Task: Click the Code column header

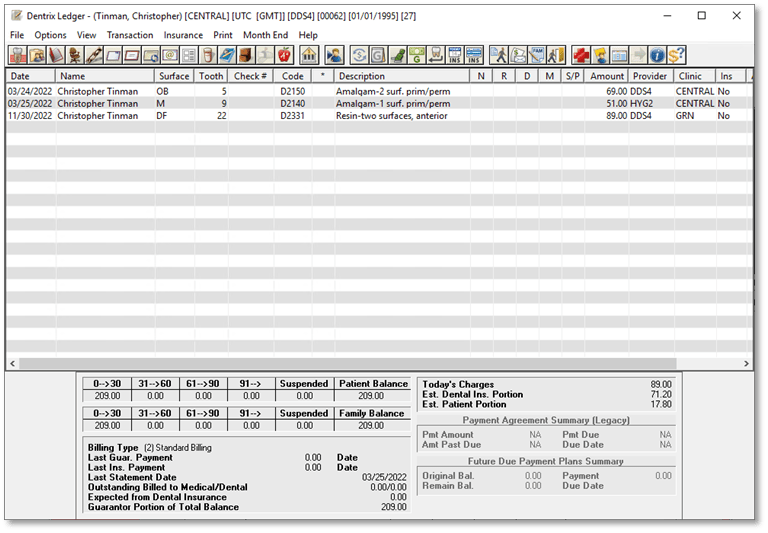Action: pos(293,76)
